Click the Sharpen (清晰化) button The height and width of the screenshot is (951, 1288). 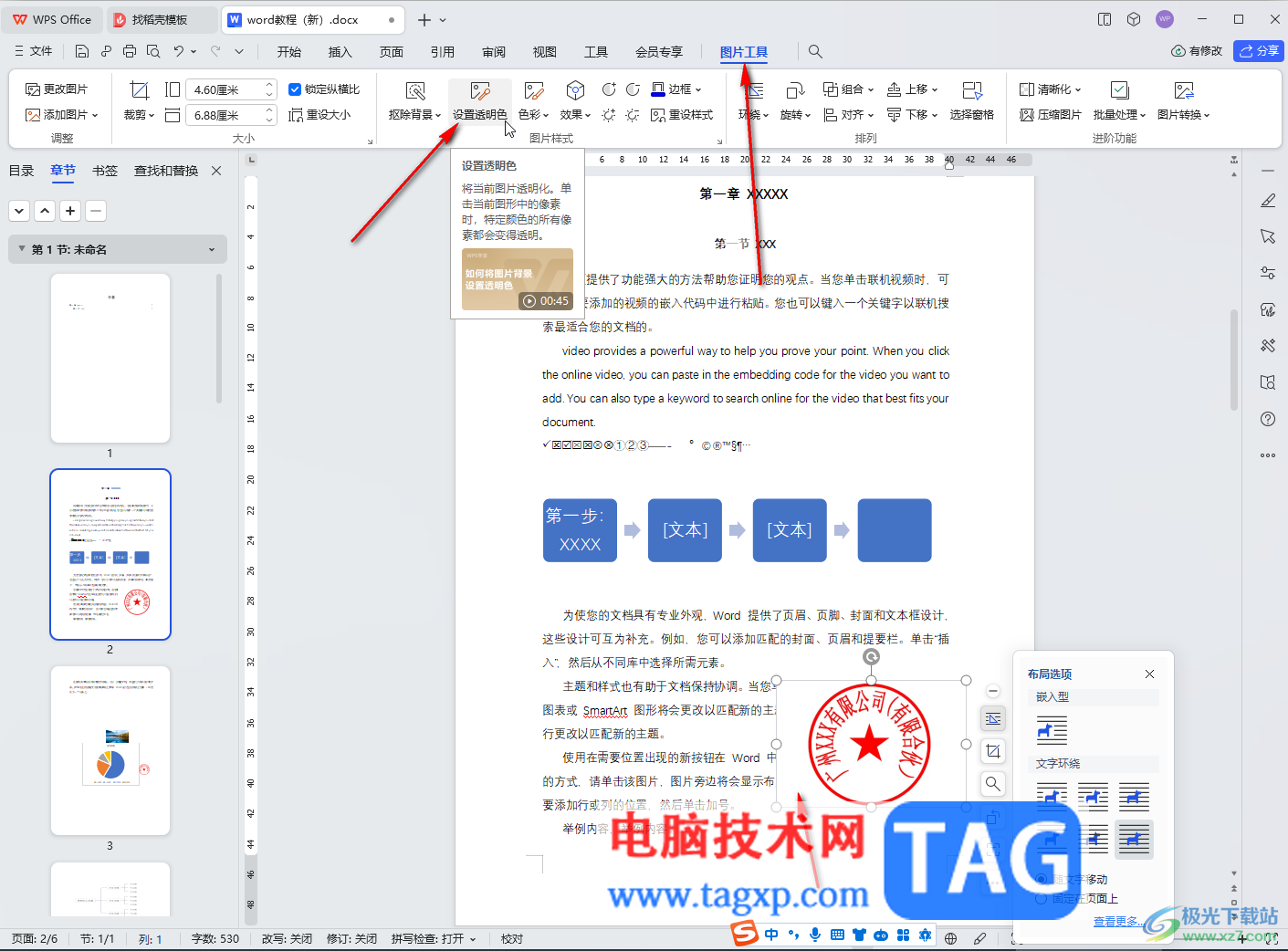[x=1051, y=89]
